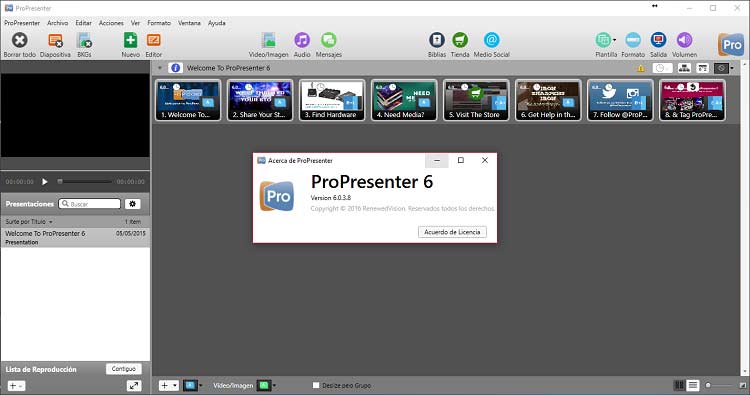The image size is (750, 395).
Task: Open the Acciones menu
Action: [x=111, y=23]
